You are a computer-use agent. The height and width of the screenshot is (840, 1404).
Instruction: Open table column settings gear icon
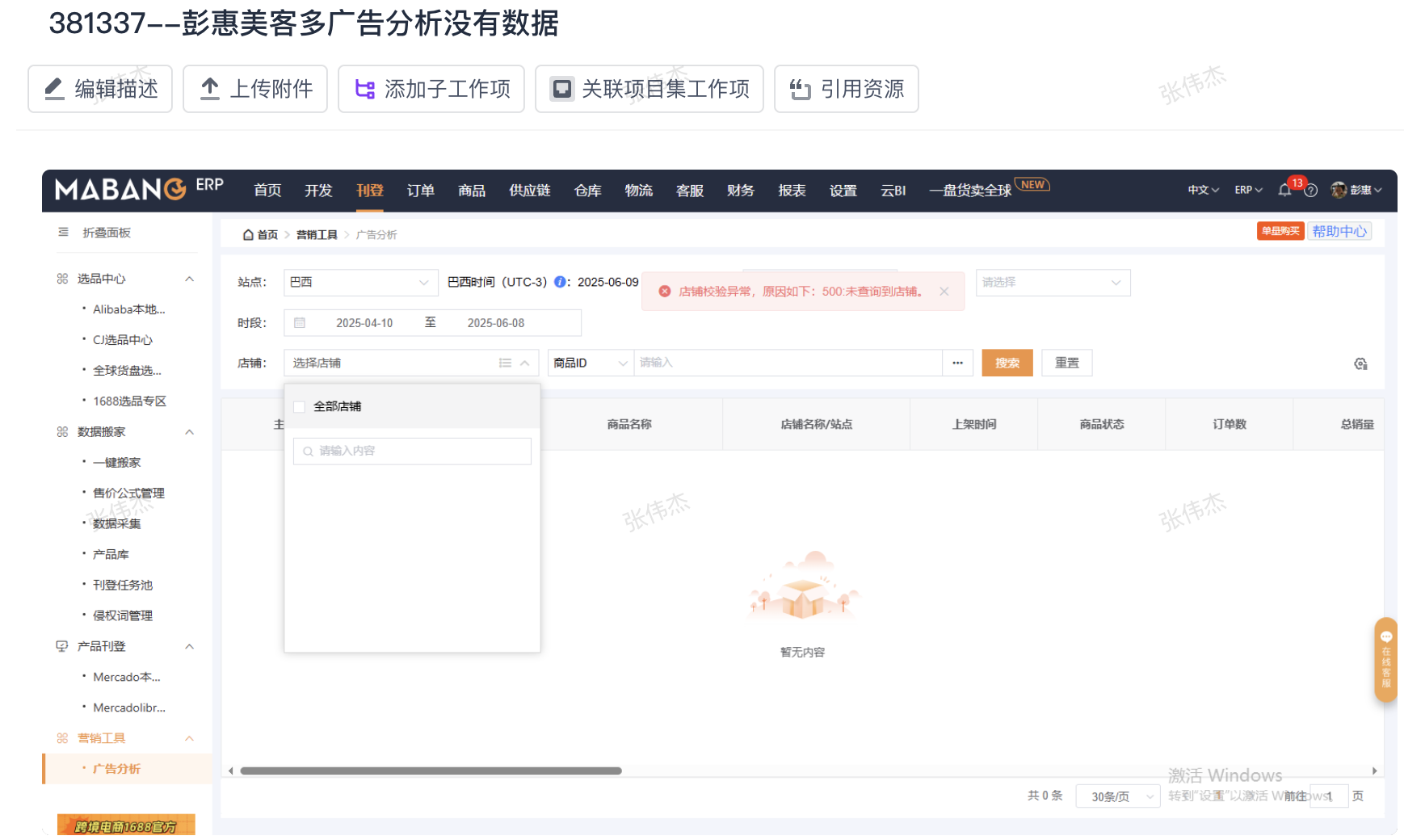pyautogui.click(x=1360, y=364)
